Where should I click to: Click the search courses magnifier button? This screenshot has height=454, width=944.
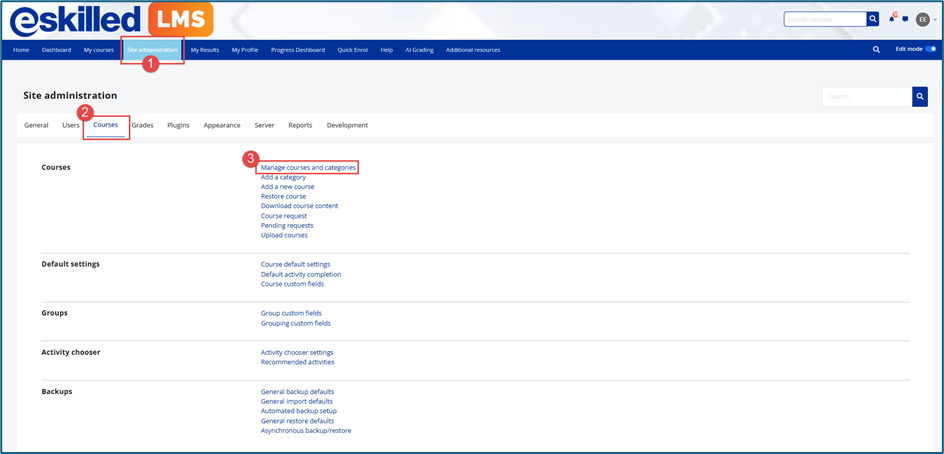click(872, 19)
